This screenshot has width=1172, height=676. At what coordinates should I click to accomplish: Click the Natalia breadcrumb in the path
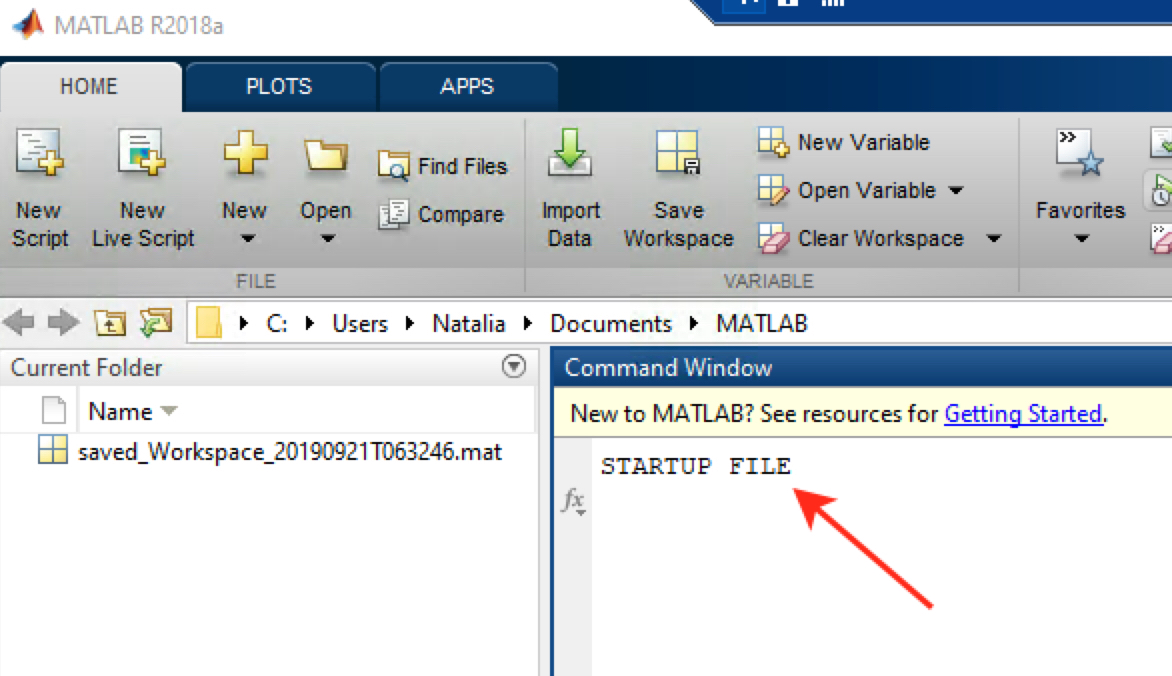pyautogui.click(x=468, y=323)
